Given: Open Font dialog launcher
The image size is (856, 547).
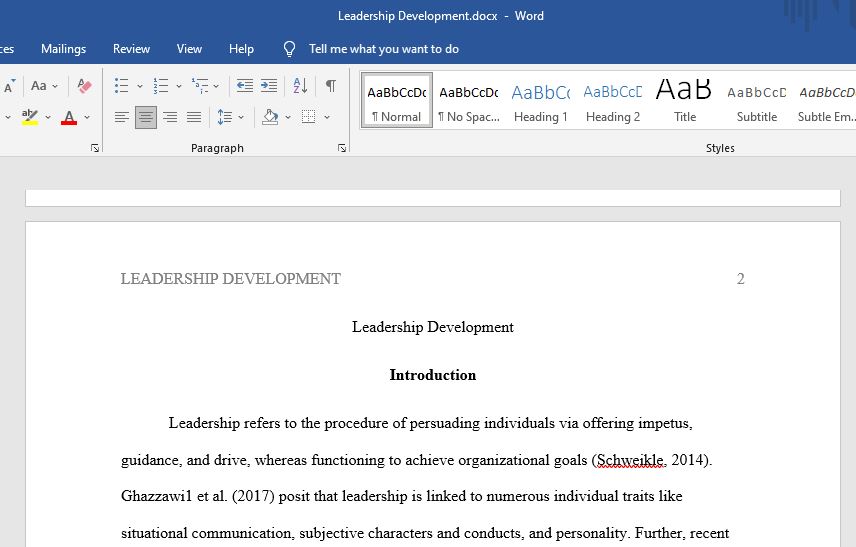Looking at the screenshot, I should click(x=95, y=148).
